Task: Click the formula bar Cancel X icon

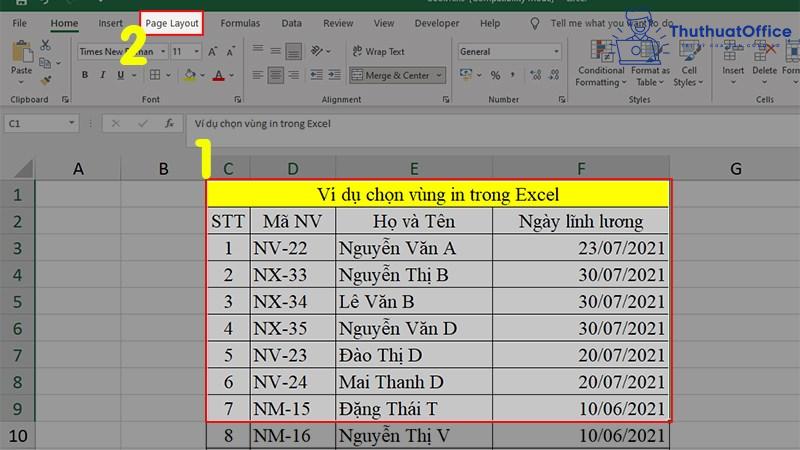Action: tap(116, 123)
